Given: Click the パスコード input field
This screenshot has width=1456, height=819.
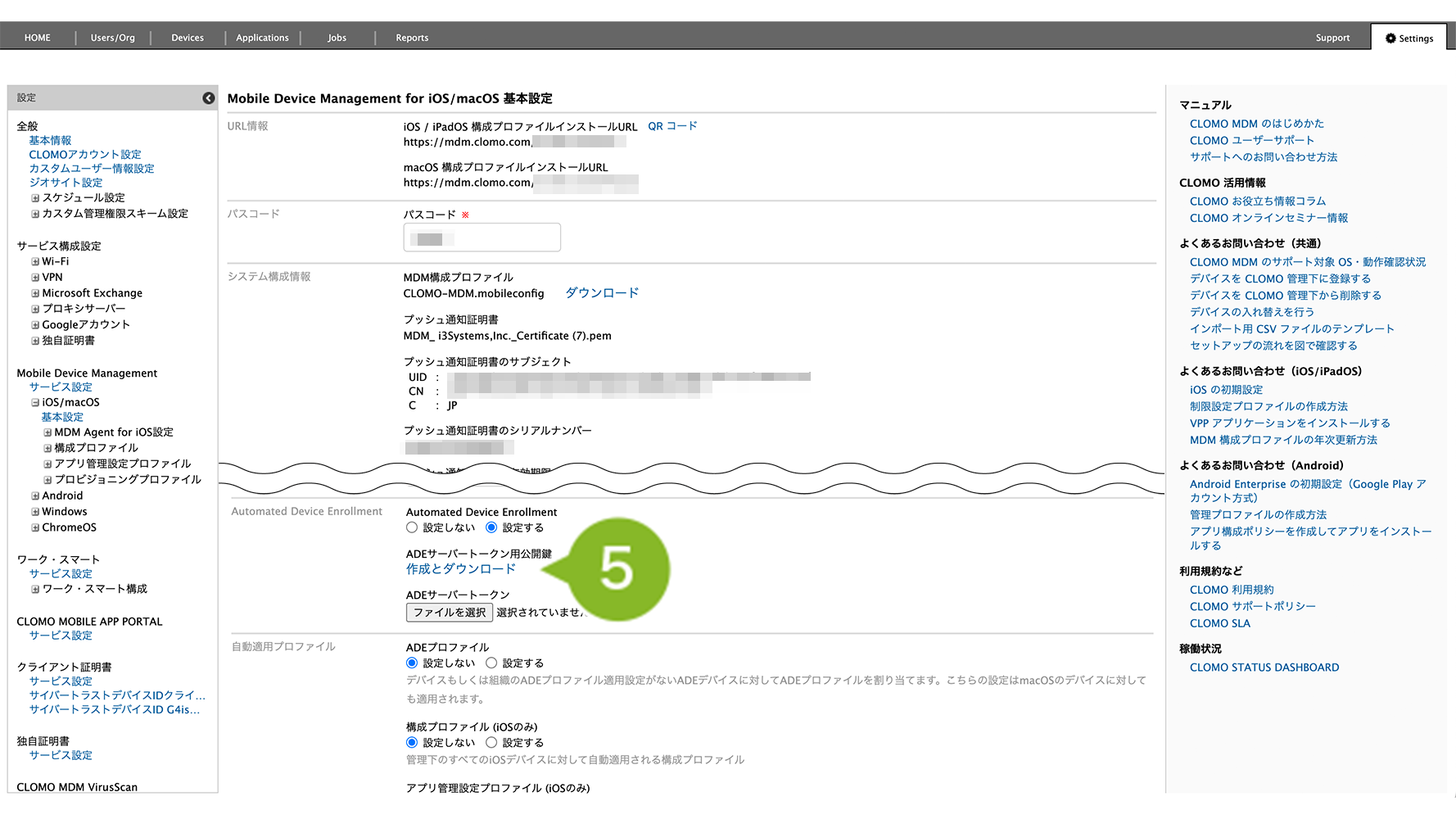Looking at the screenshot, I should [482, 238].
